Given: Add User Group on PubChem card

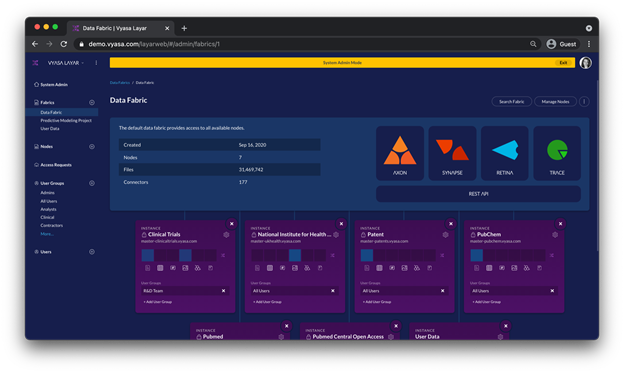Looking at the screenshot, I should (486, 302).
